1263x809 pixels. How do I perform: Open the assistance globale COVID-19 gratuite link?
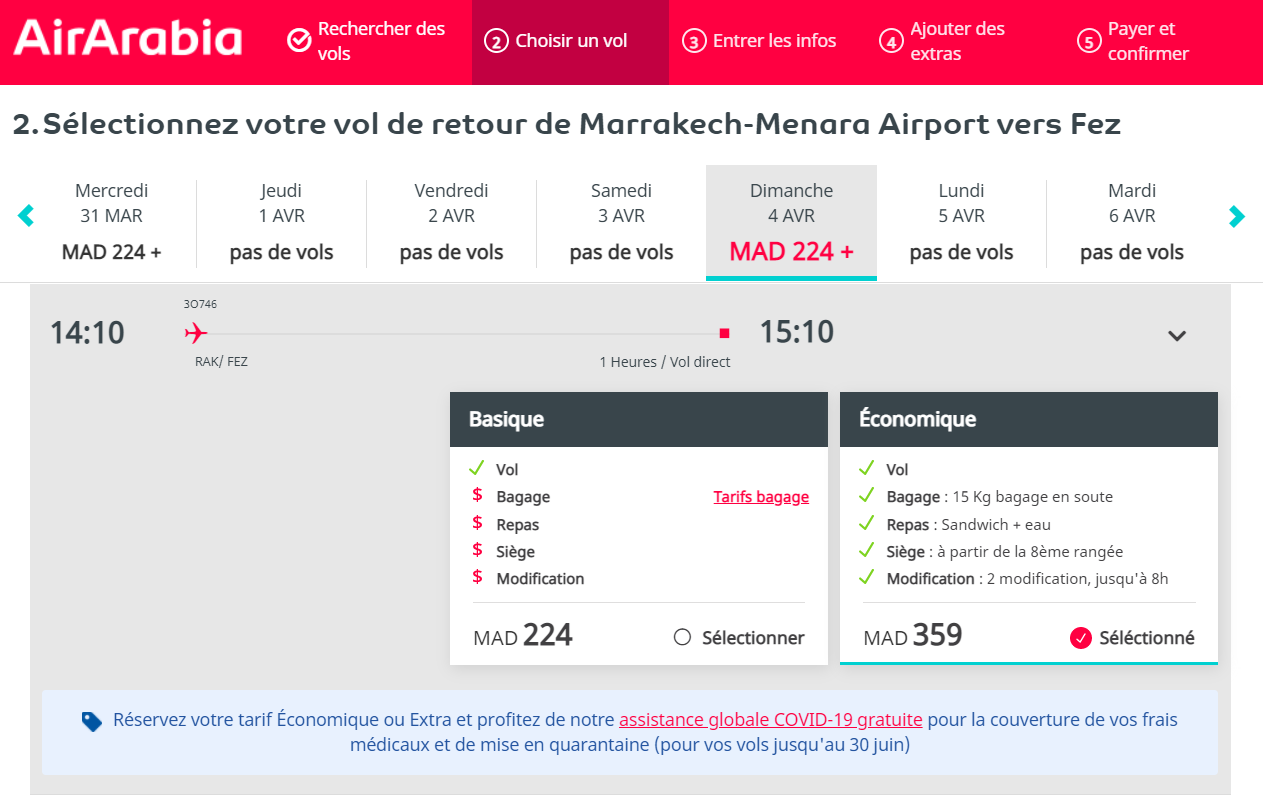point(770,718)
